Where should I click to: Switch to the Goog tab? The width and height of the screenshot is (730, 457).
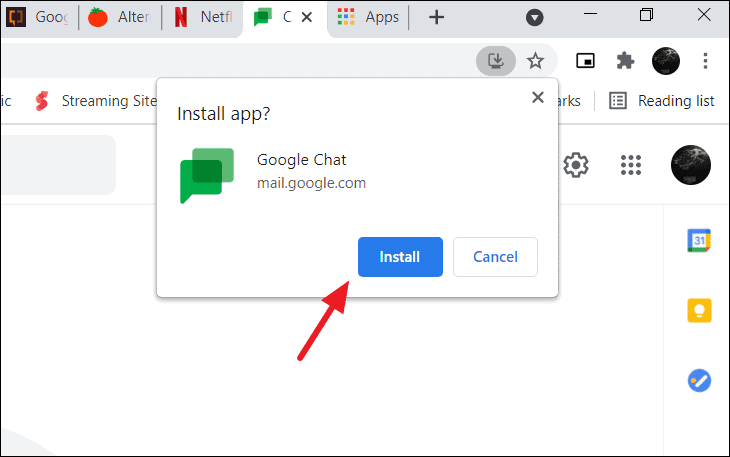point(38,17)
